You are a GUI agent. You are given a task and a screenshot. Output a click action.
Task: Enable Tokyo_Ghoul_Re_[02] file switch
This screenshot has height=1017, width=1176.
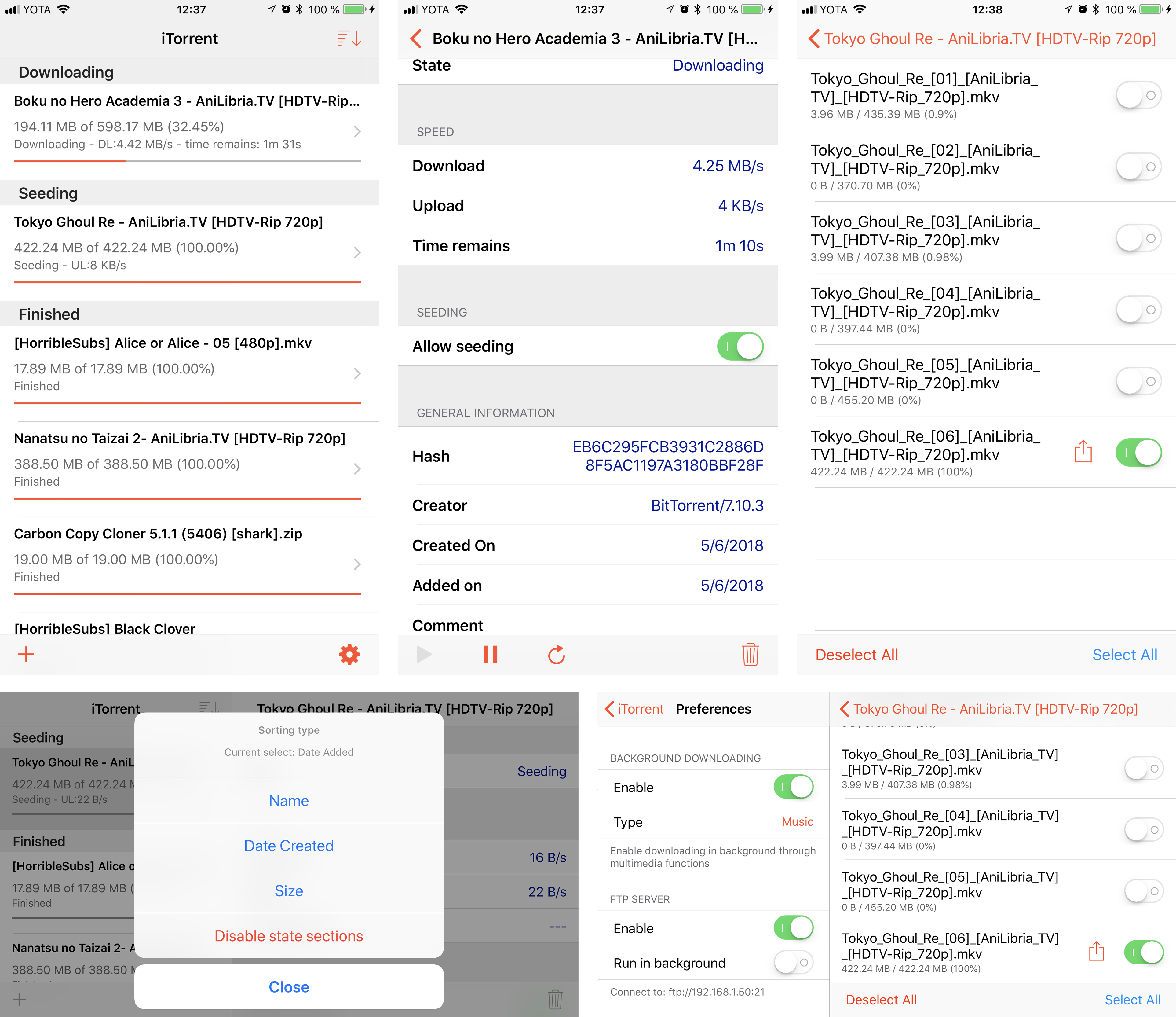tap(1138, 167)
